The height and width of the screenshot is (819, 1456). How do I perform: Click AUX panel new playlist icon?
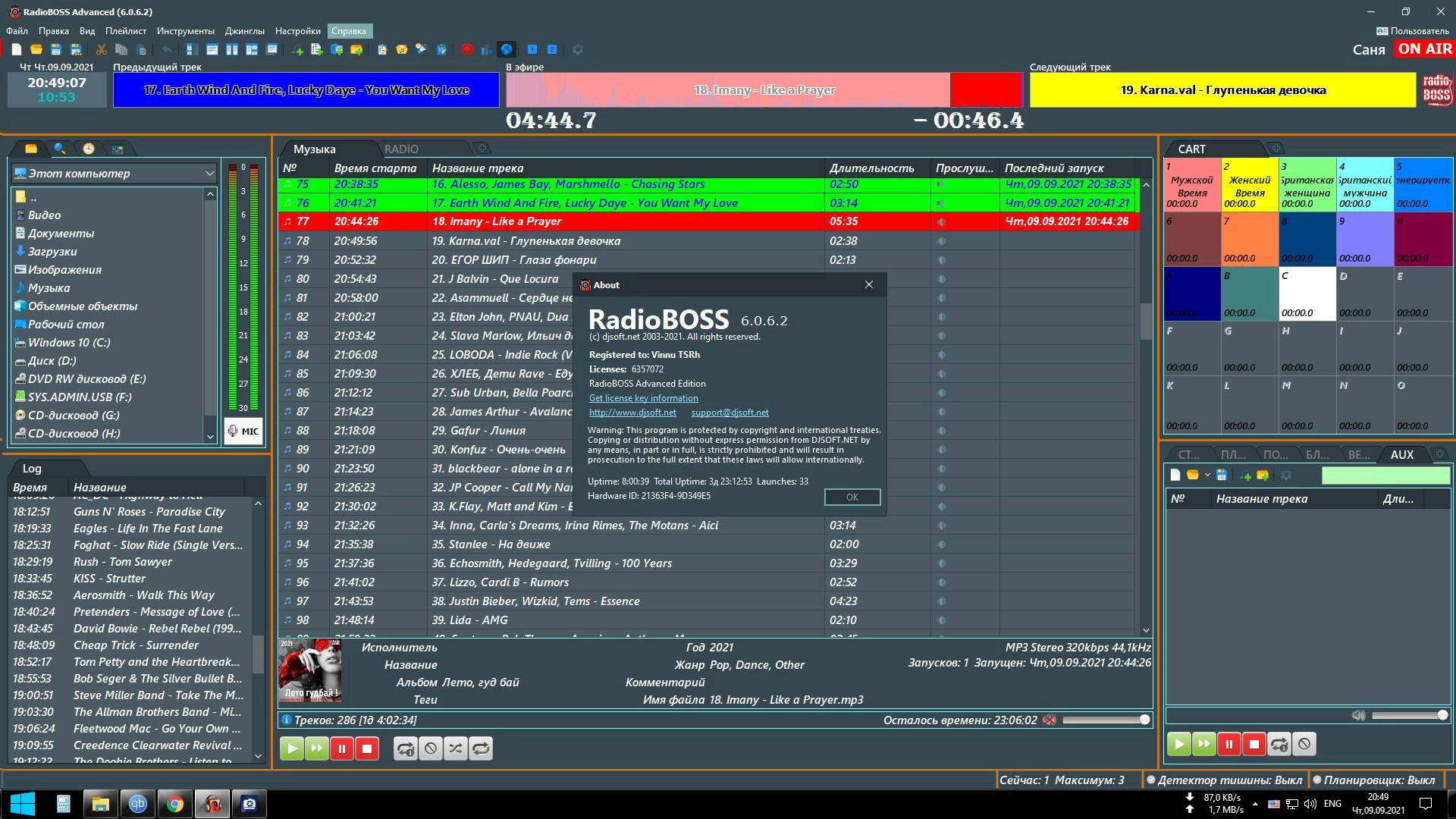tap(1175, 475)
